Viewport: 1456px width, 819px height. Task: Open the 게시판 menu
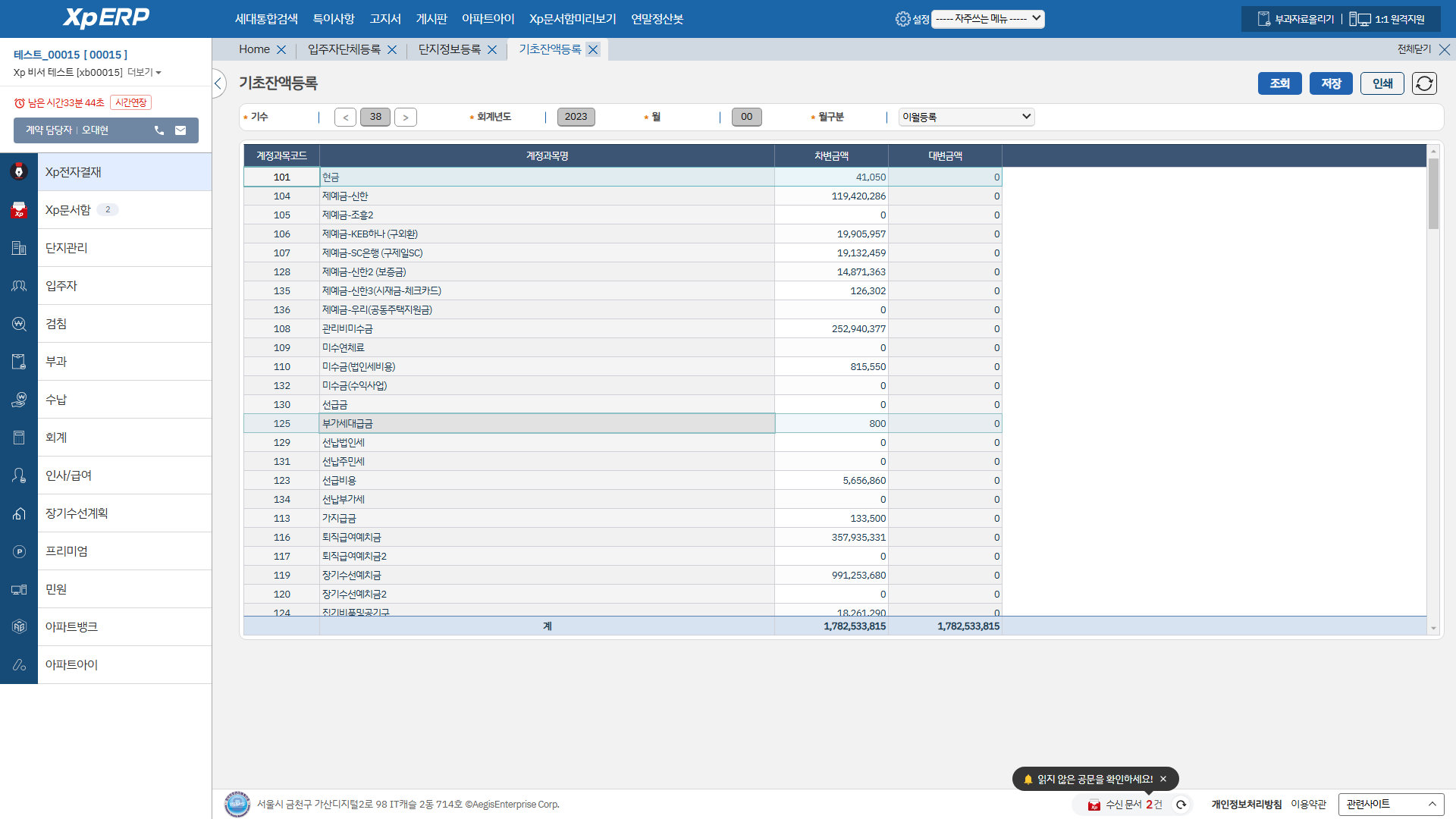pos(431,19)
